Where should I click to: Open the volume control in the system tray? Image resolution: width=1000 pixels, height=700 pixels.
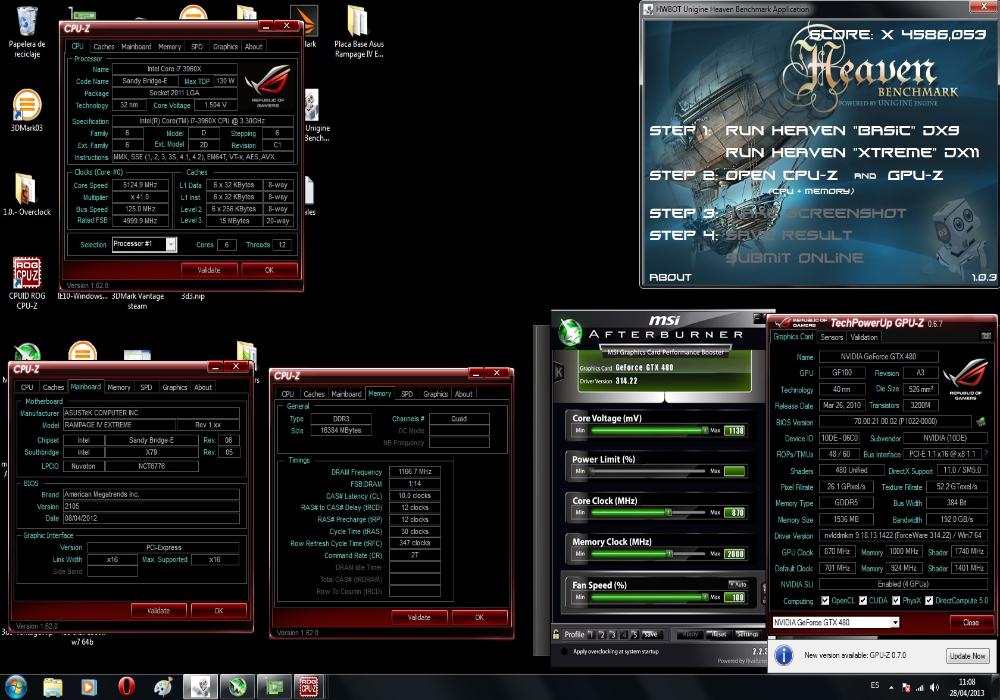click(934, 687)
